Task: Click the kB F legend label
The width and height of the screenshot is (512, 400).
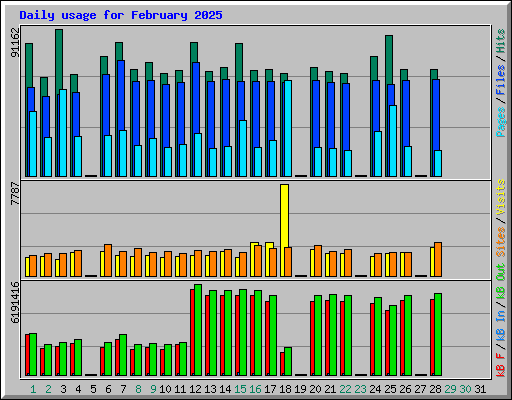Action: [501, 364]
